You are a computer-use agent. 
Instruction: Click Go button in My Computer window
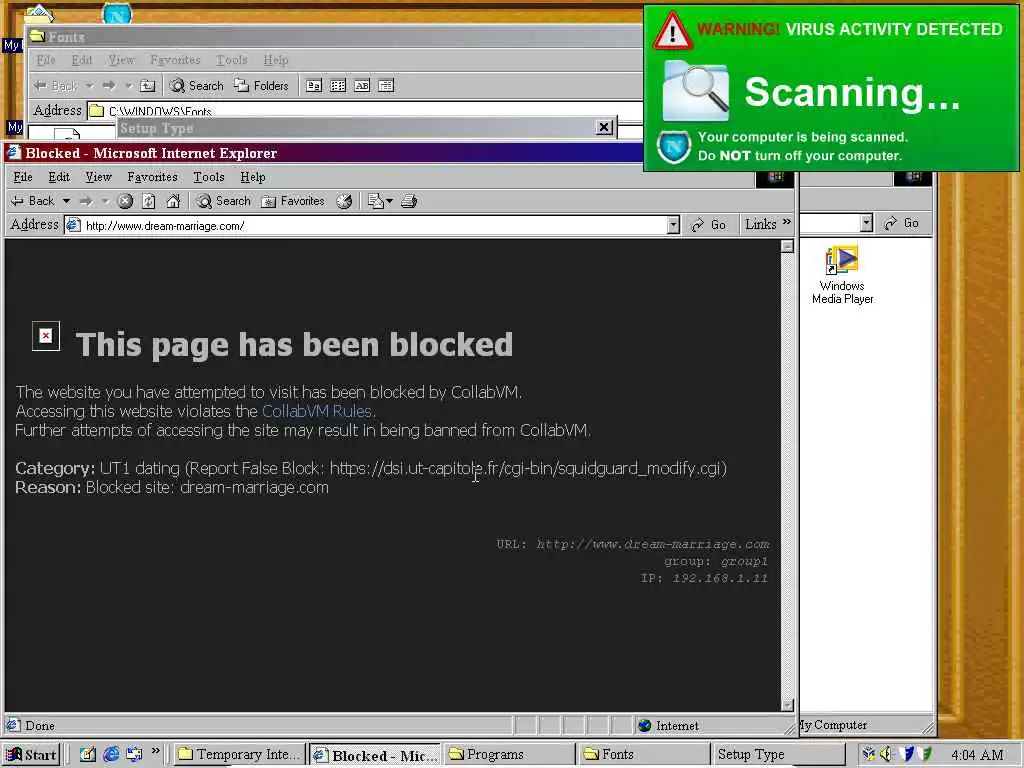pos(903,223)
